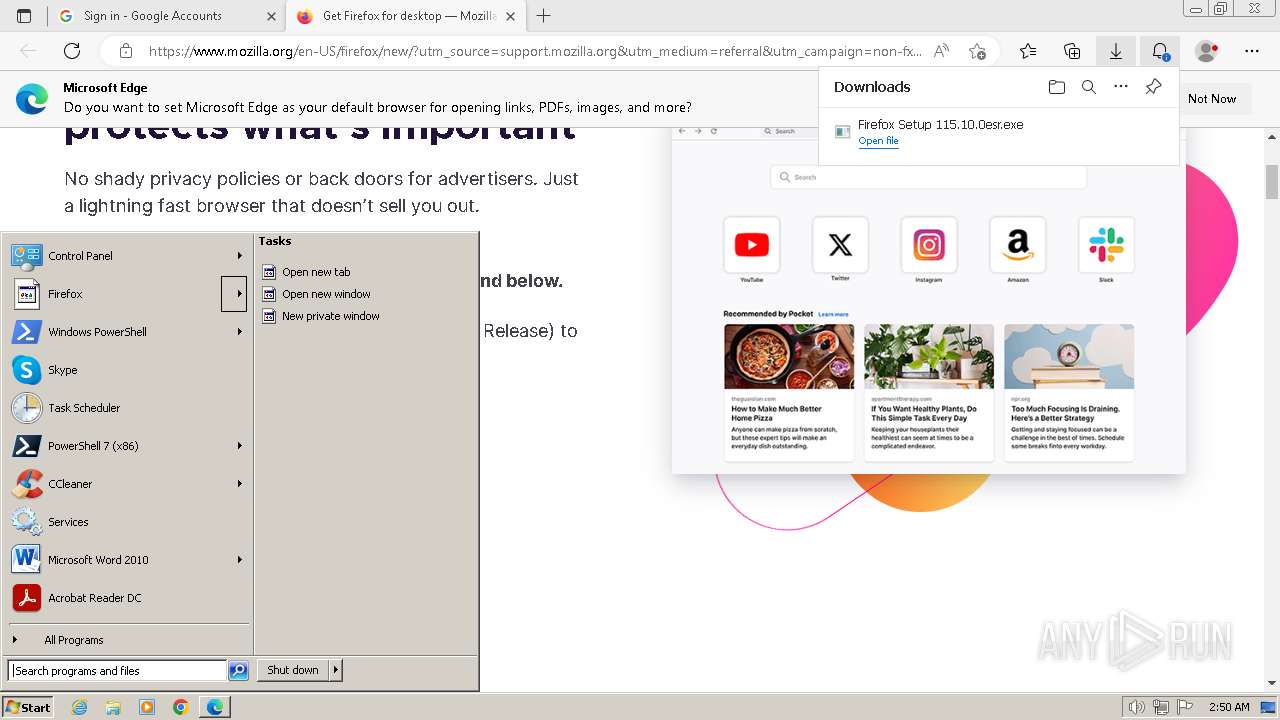
Task: Open the notifications bell in Edge
Action: point(1160,51)
